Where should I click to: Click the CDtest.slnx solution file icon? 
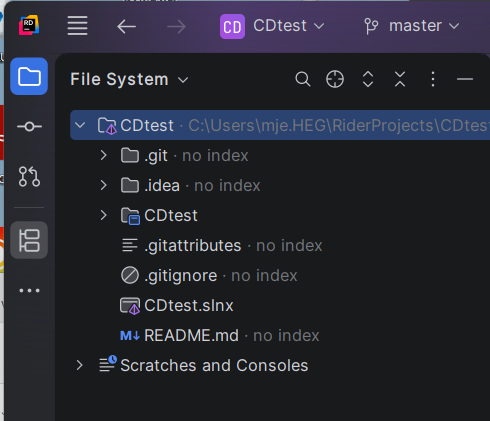coord(130,306)
